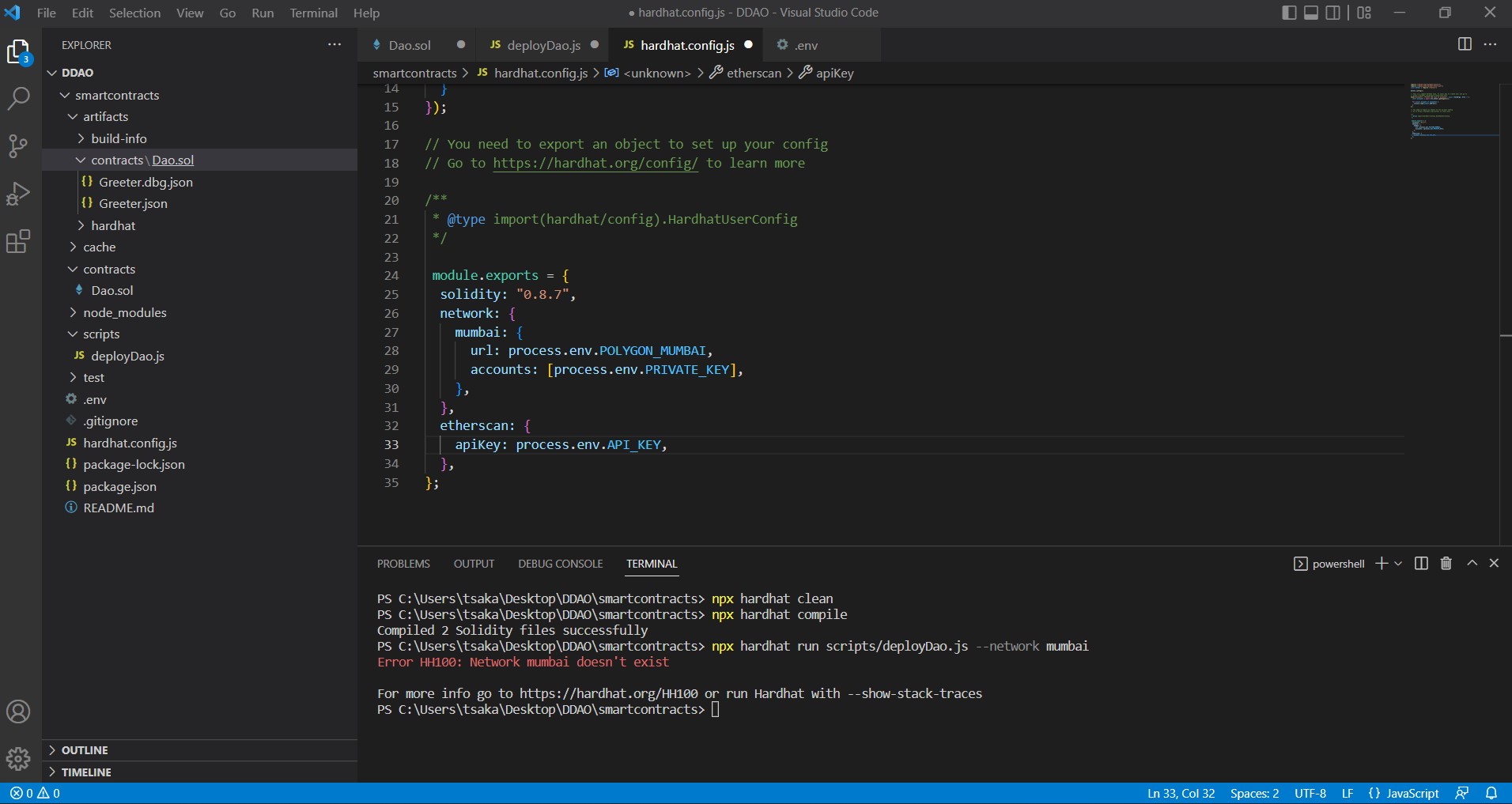Click the feedback icon in status bar
Screen dimensions: 1512x804
click(1462, 793)
